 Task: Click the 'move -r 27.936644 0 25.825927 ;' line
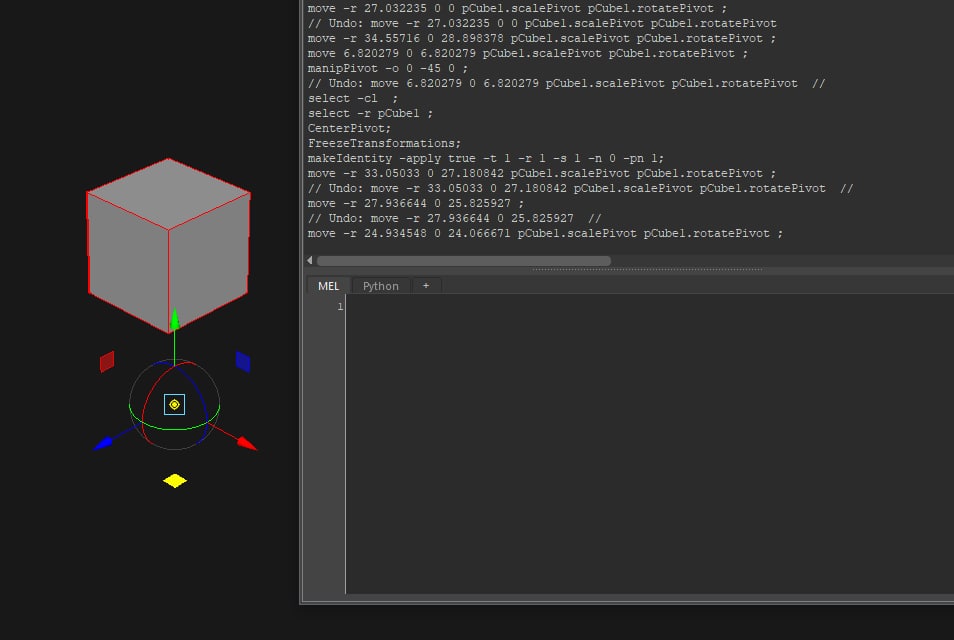(416, 203)
